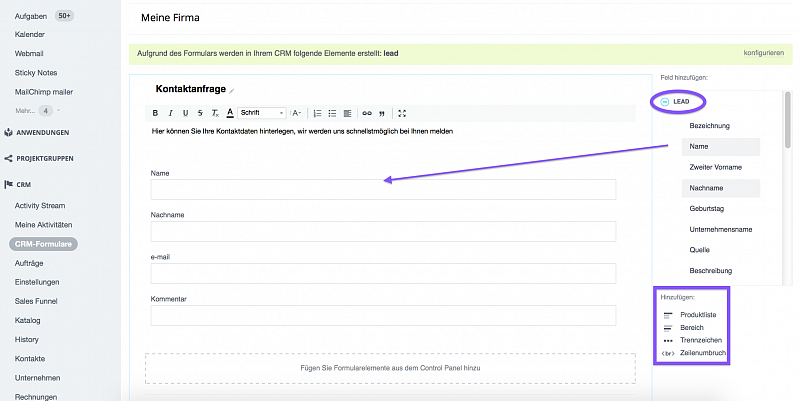Click the text alignment icon
Screen dimensions: 800x401
(x=347, y=113)
